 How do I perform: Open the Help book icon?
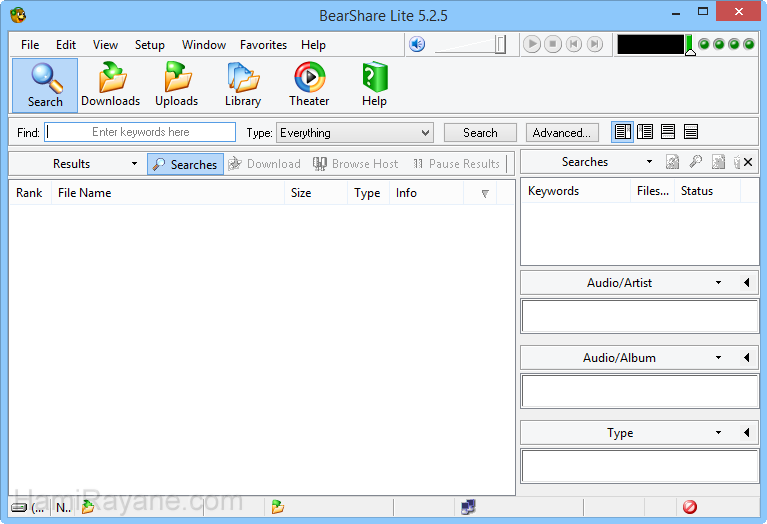pyautogui.click(x=375, y=86)
